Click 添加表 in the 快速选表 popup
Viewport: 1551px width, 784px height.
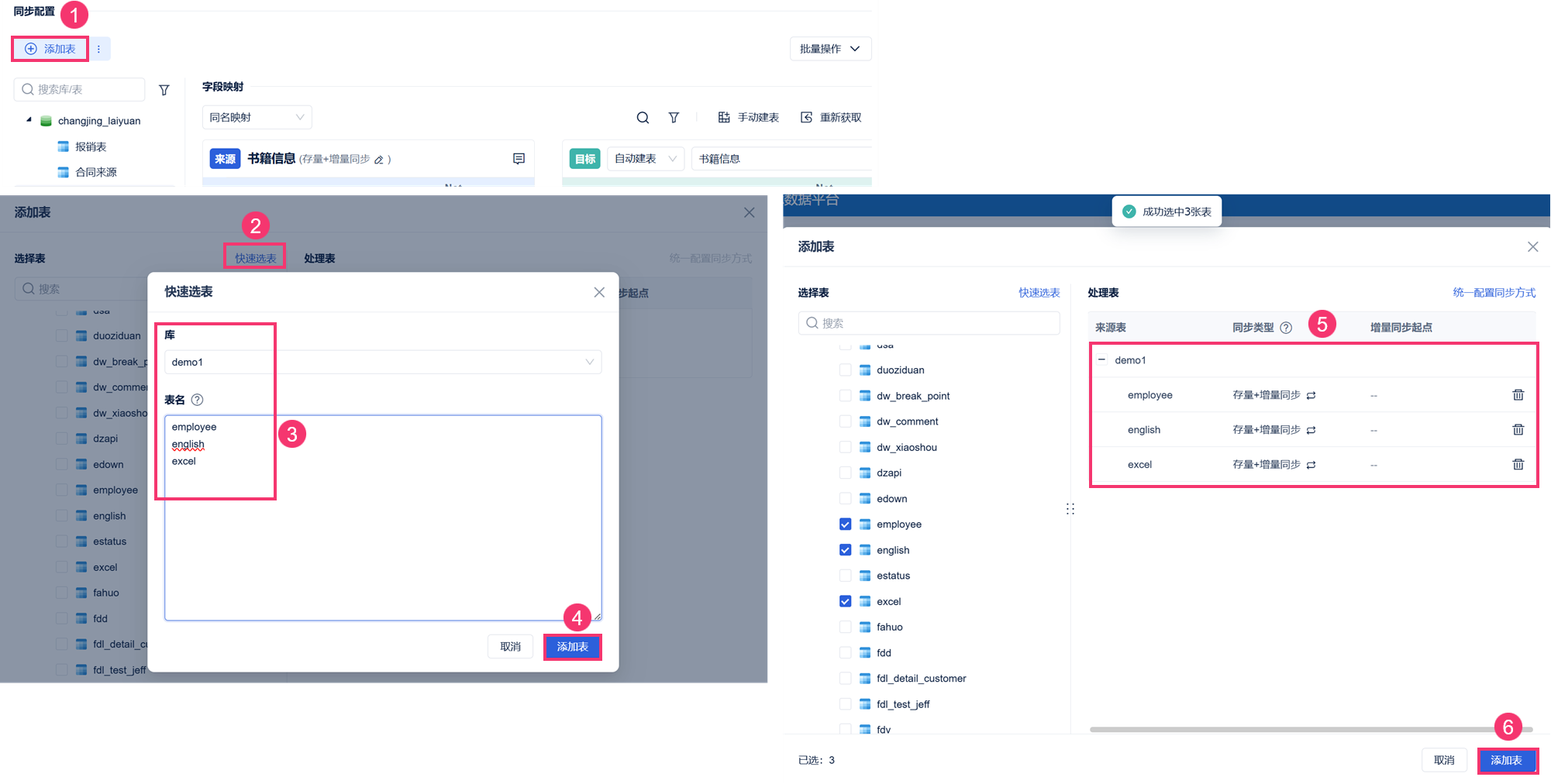(x=573, y=647)
